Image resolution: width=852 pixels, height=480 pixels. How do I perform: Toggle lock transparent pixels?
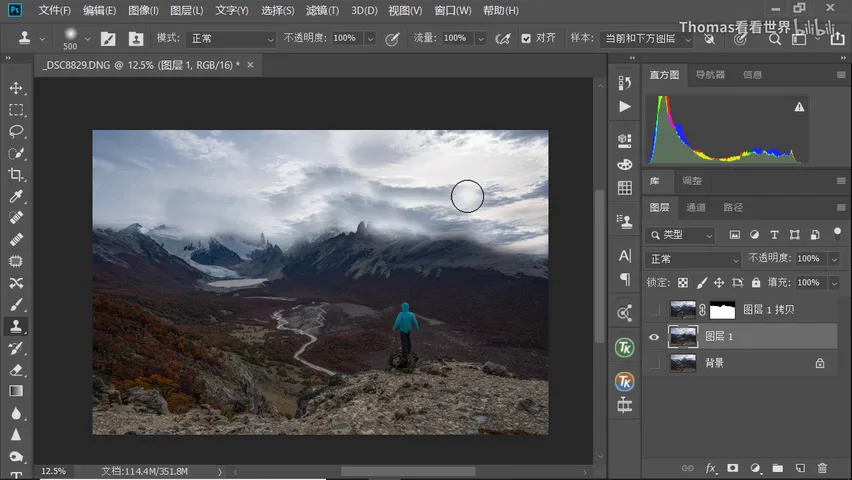point(683,283)
